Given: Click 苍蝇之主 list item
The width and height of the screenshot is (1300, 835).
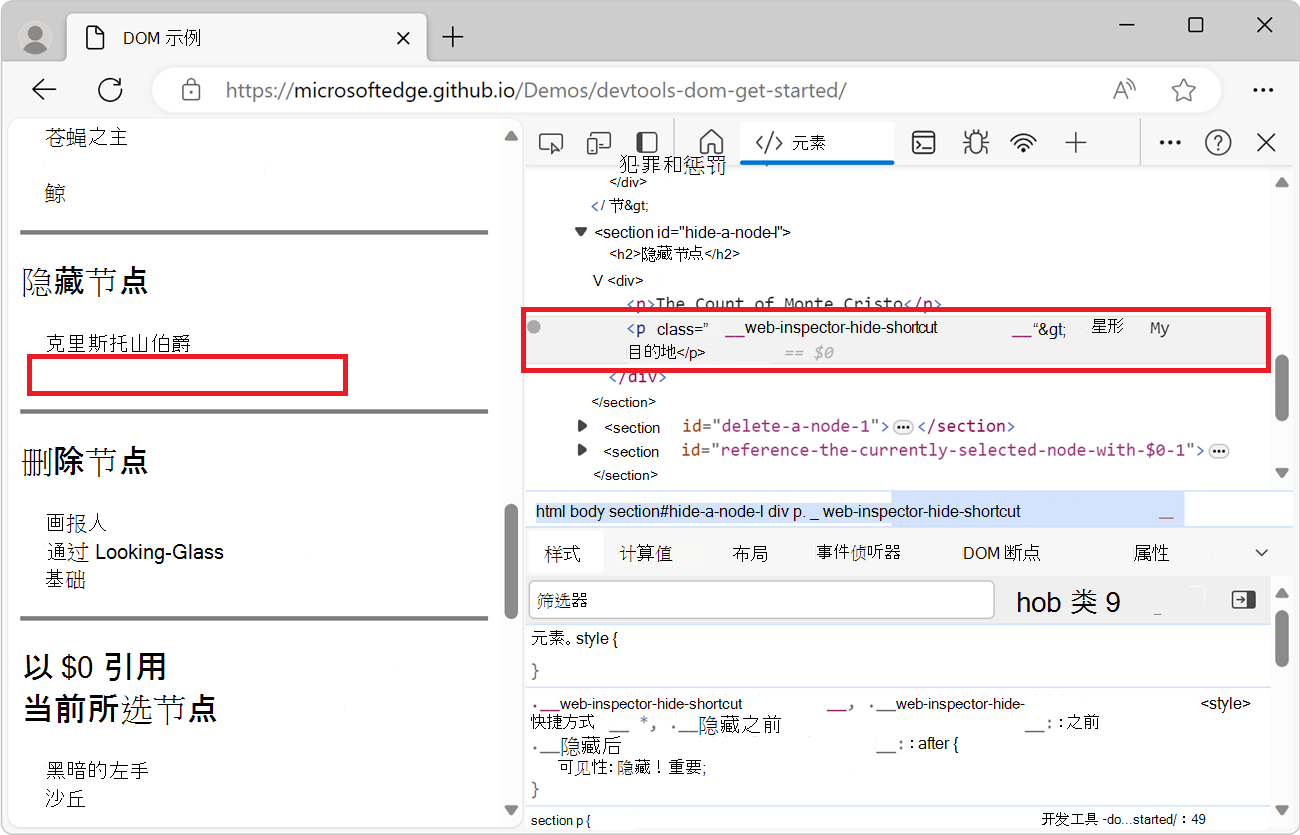Looking at the screenshot, I should 87,138.
